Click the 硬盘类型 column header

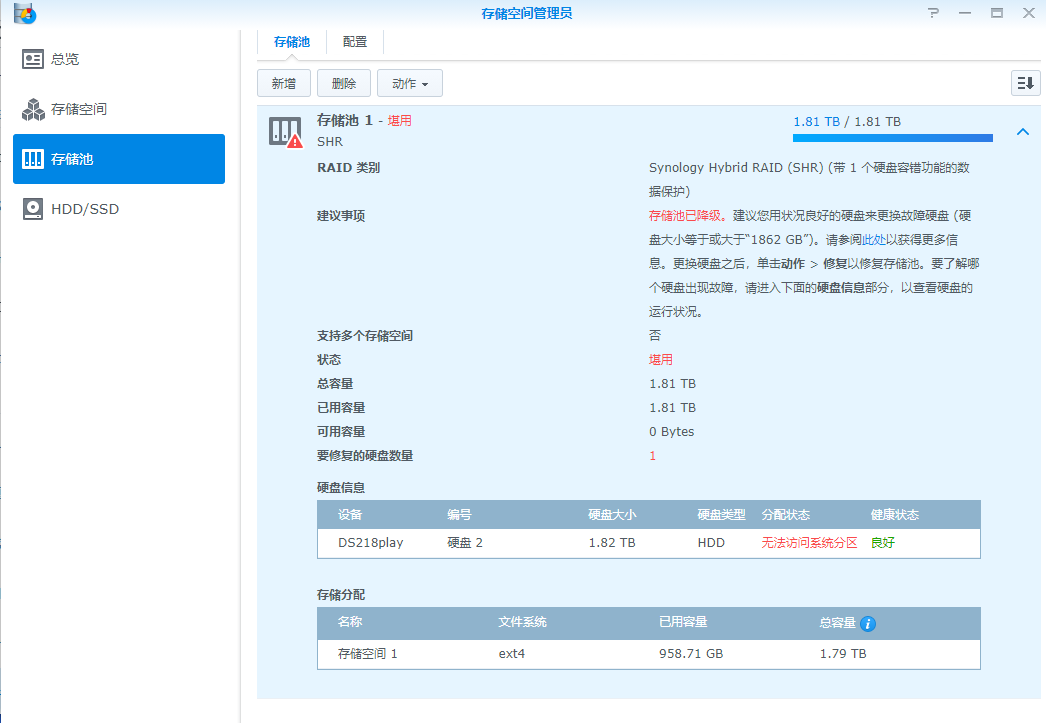click(x=722, y=515)
